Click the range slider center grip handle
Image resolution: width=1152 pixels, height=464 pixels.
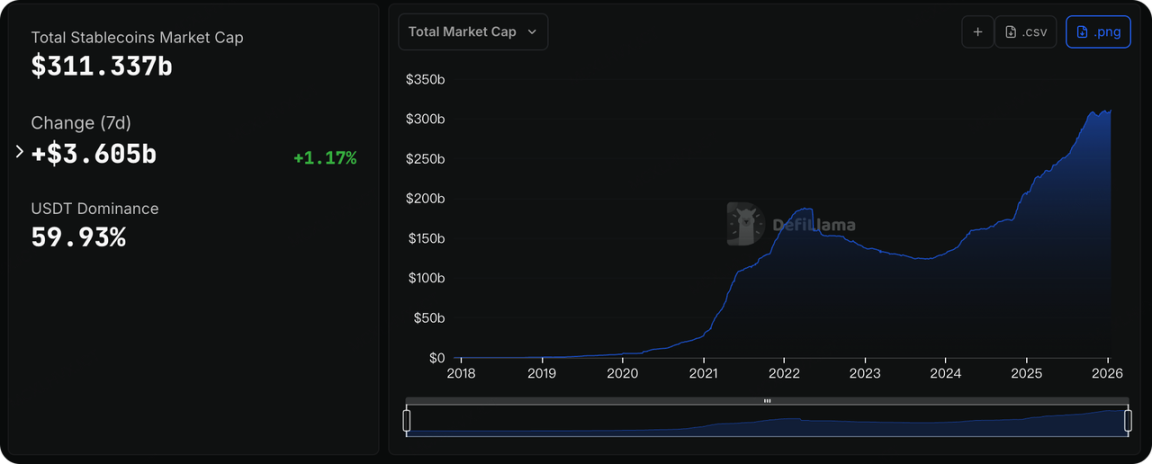click(767, 401)
